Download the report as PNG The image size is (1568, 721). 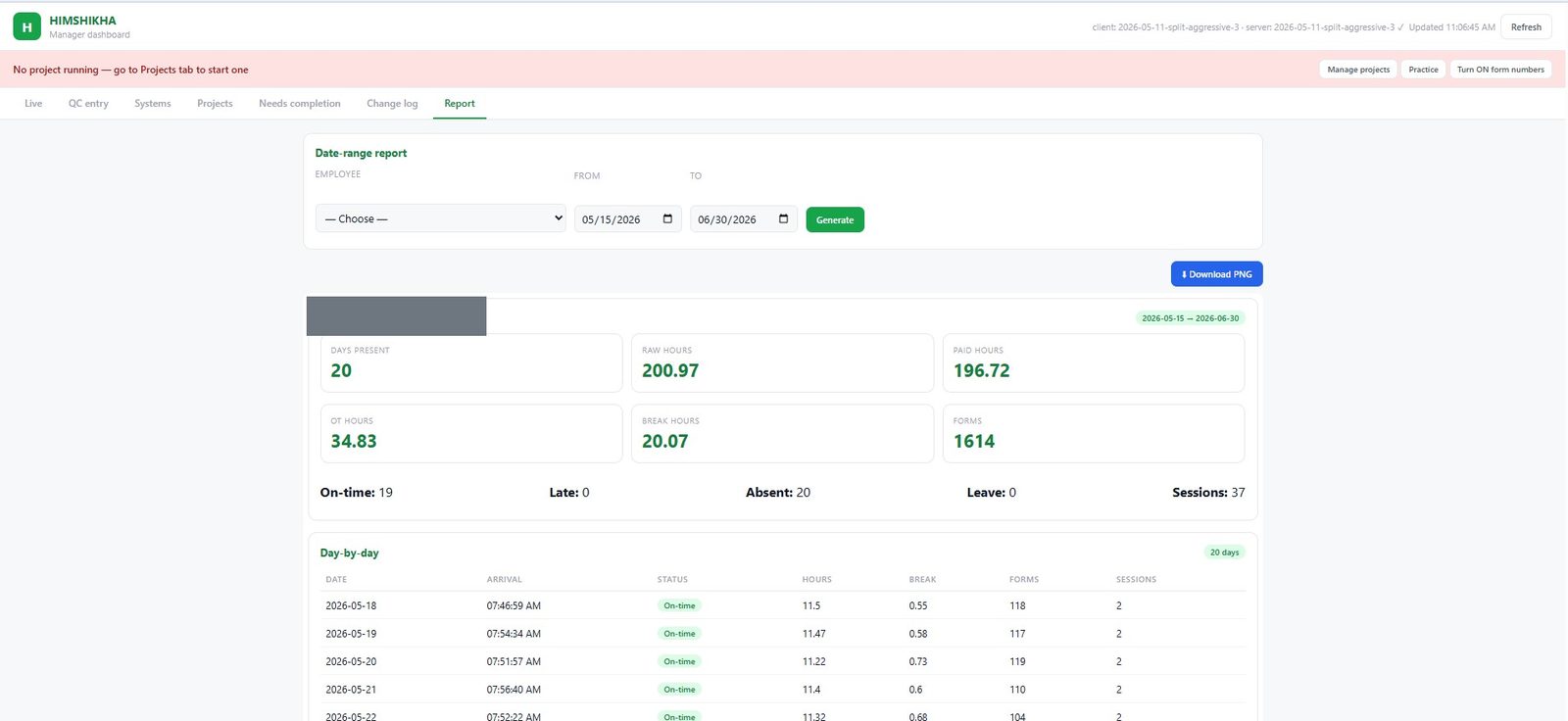pos(1216,274)
